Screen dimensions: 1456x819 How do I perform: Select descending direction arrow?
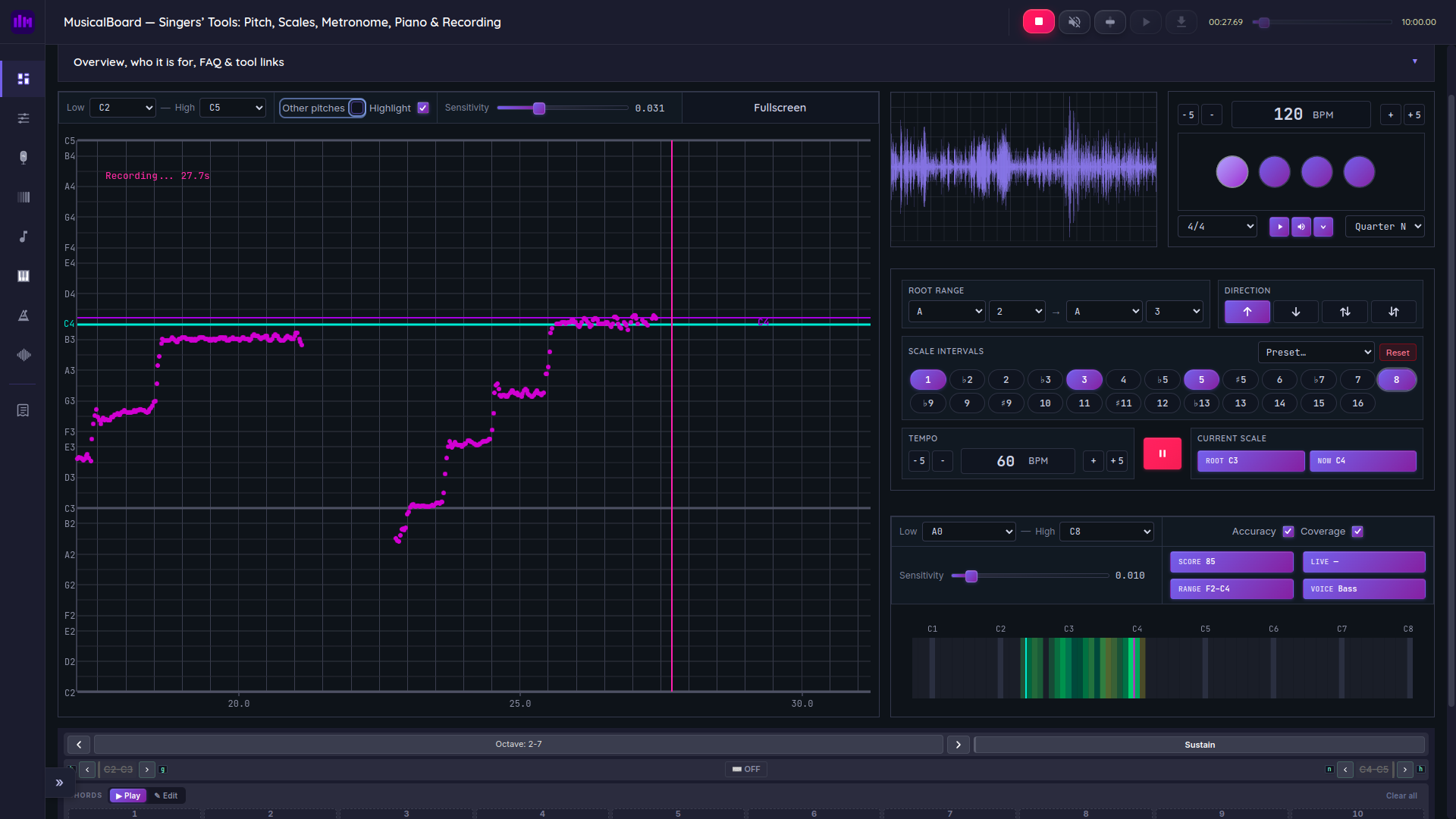pos(1296,312)
